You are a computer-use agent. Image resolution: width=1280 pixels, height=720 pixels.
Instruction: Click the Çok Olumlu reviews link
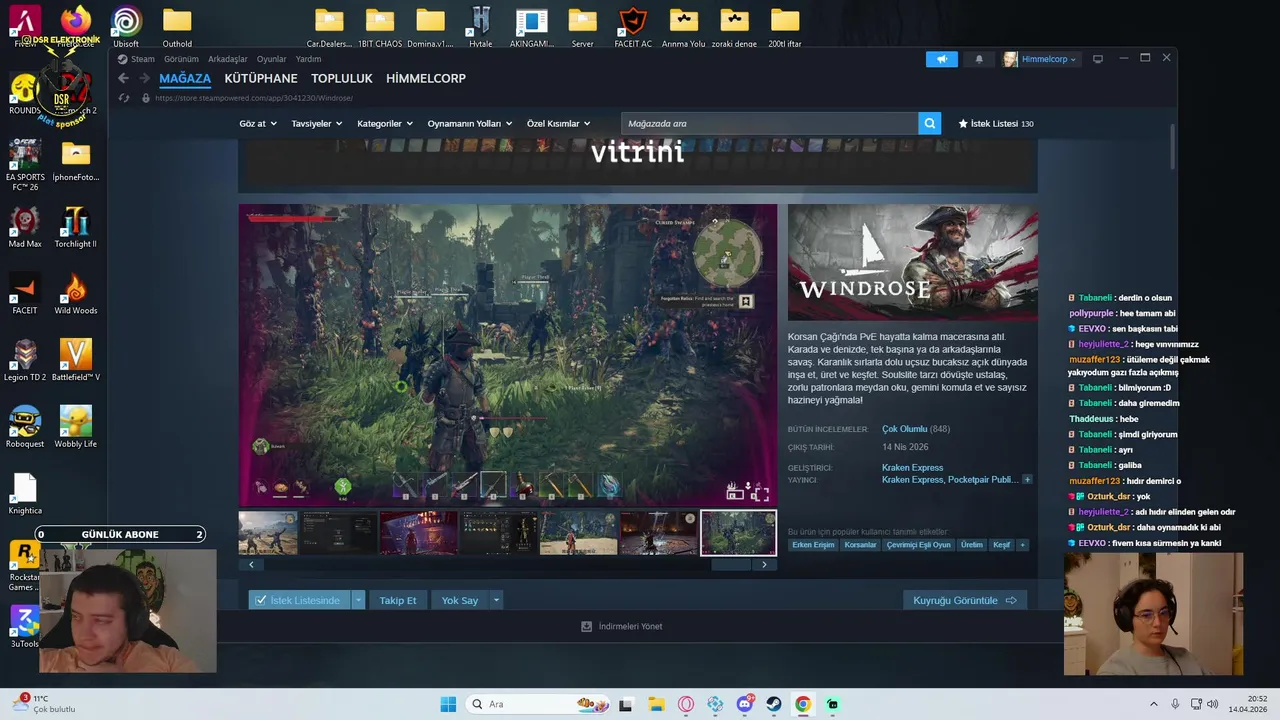coord(904,429)
